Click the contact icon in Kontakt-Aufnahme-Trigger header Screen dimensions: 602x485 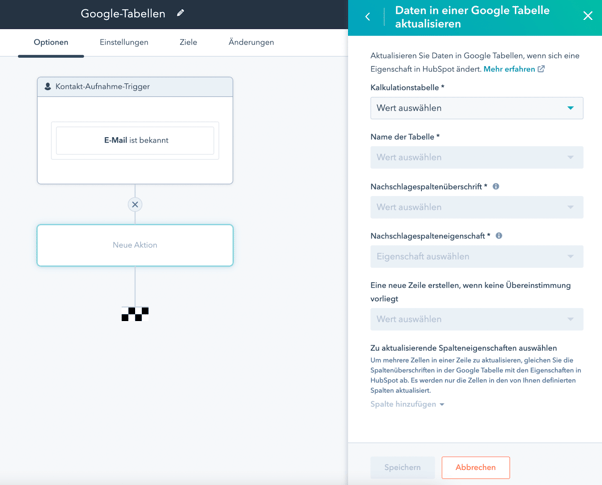48,86
